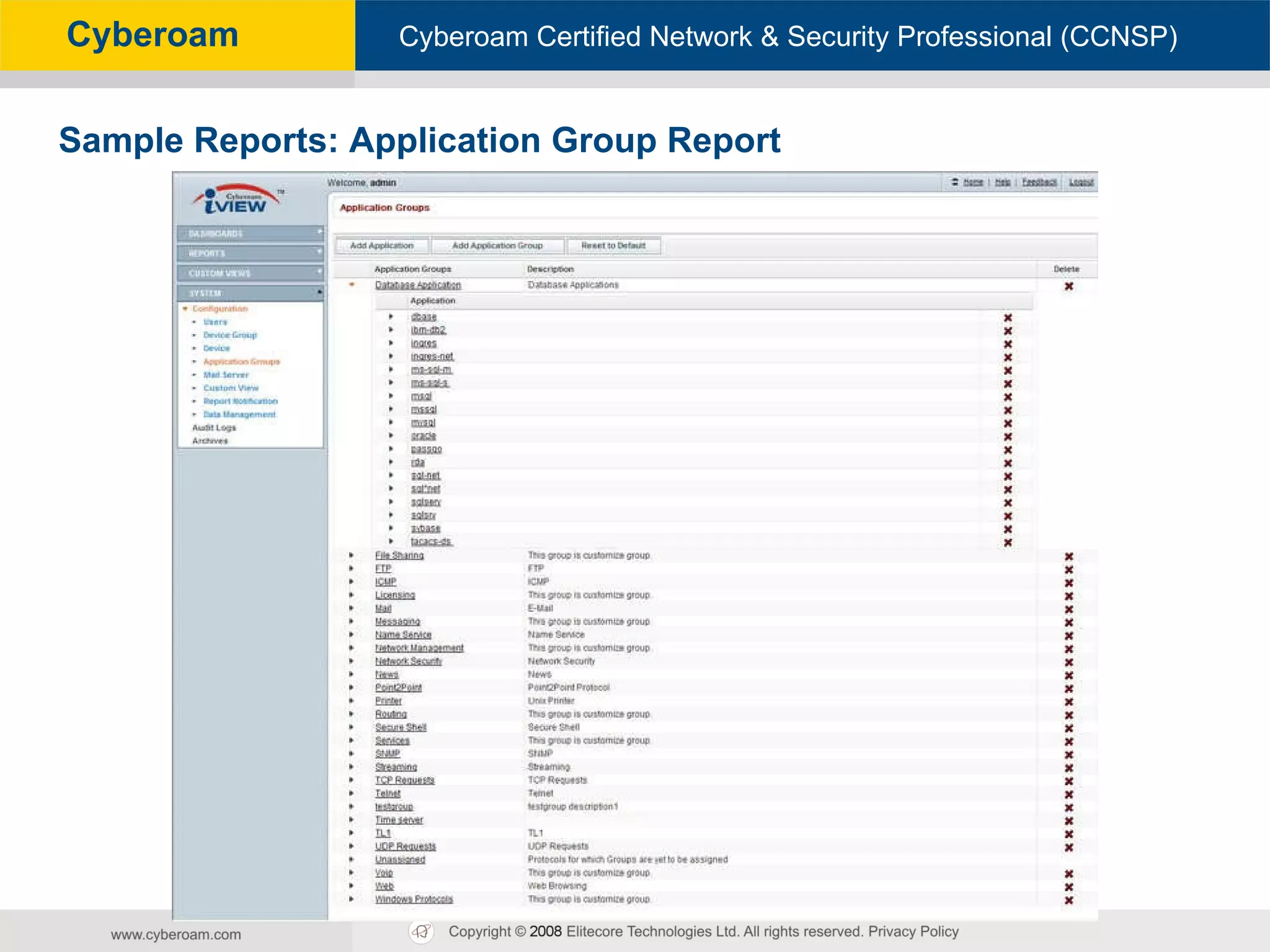Open the ms-sql-m application link

(432, 370)
